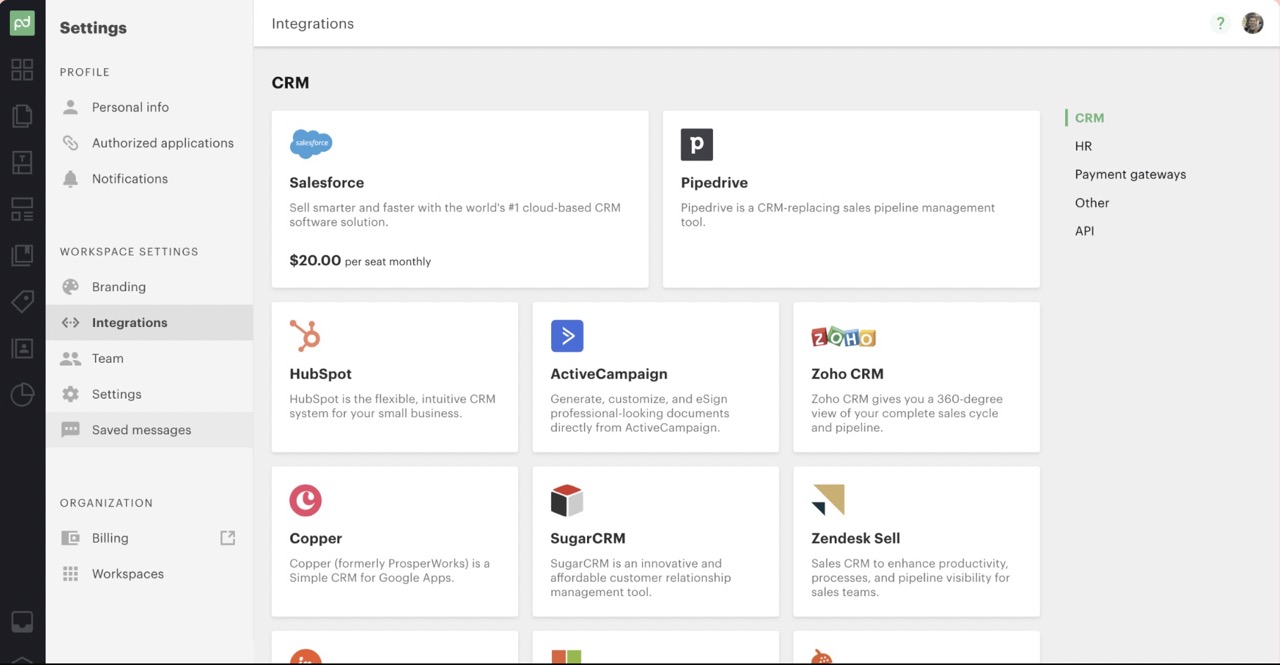Select Integrations in the sidebar
This screenshot has width=1280, height=665.
(x=149, y=322)
